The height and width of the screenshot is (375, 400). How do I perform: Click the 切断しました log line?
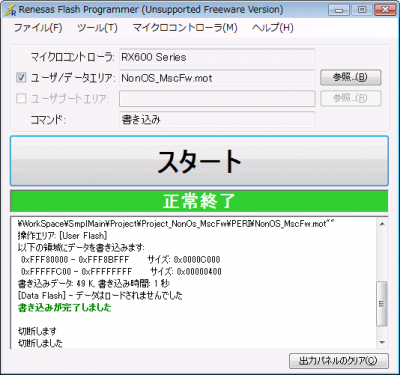[40, 343]
